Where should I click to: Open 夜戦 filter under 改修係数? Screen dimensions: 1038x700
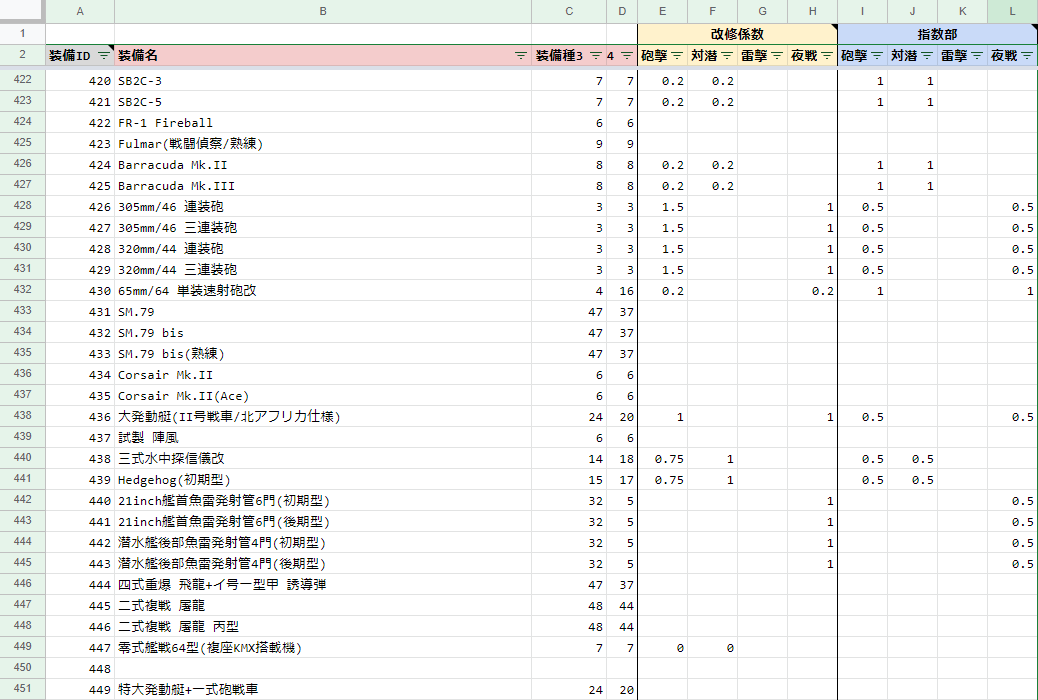click(x=827, y=56)
